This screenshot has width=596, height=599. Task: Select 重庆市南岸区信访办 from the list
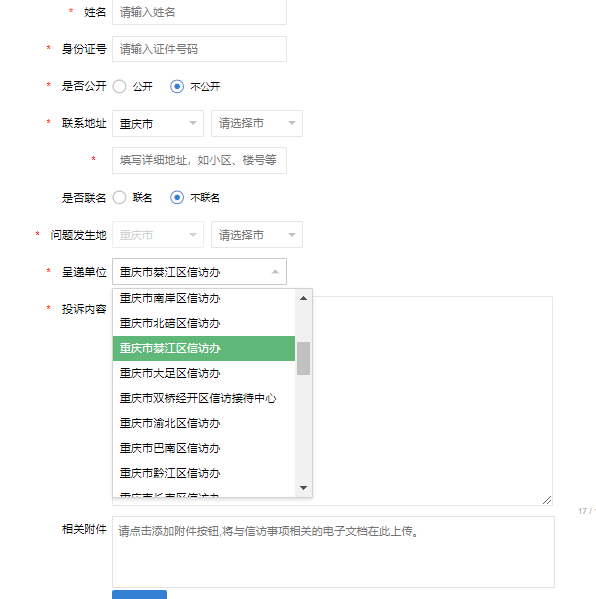(x=204, y=298)
